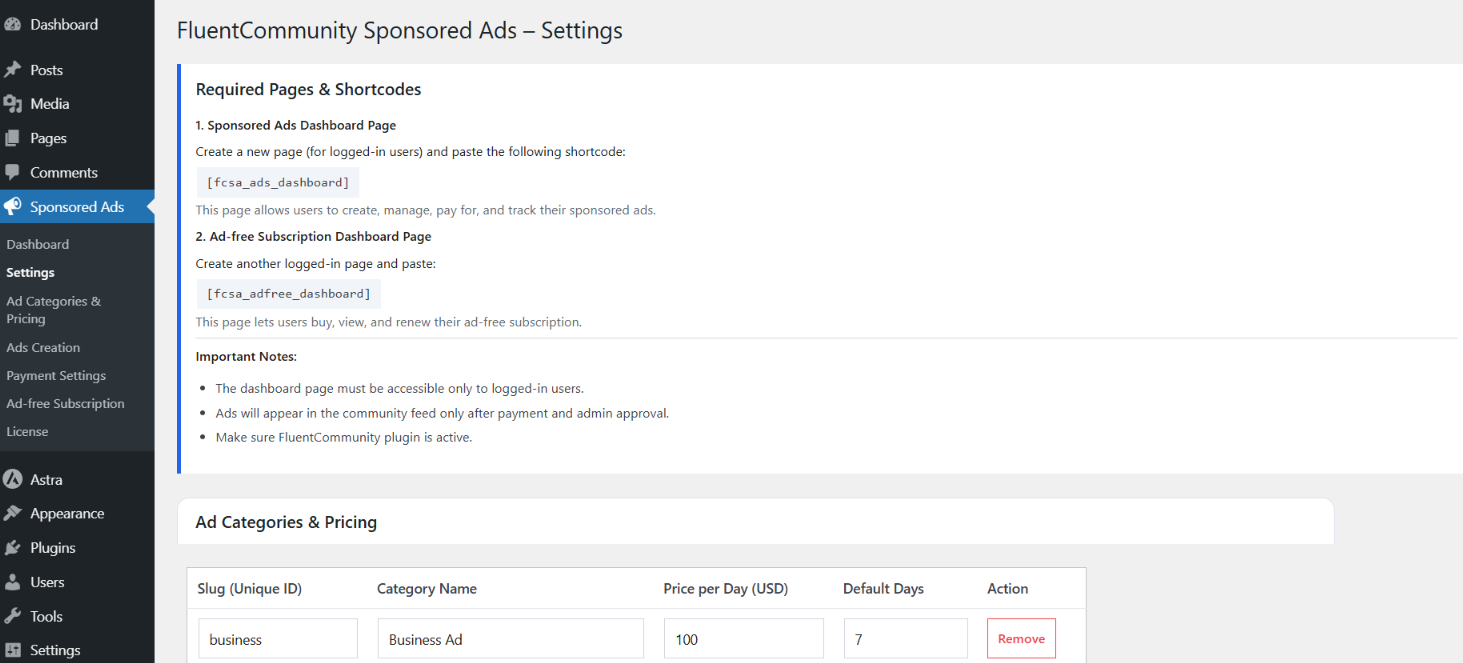Image resolution: width=1463 pixels, height=663 pixels.
Task: Click the Posts pushpin icon
Action: pyautogui.click(x=13, y=70)
